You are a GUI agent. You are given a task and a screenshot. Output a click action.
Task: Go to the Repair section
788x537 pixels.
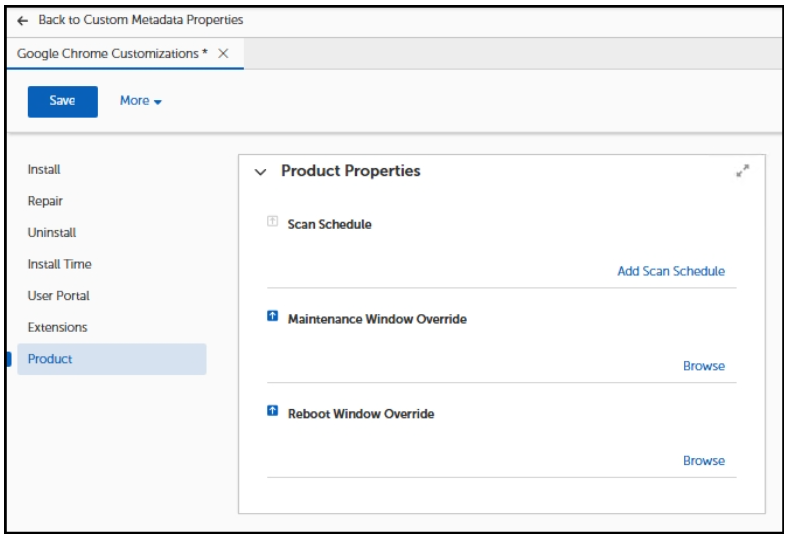coord(45,201)
